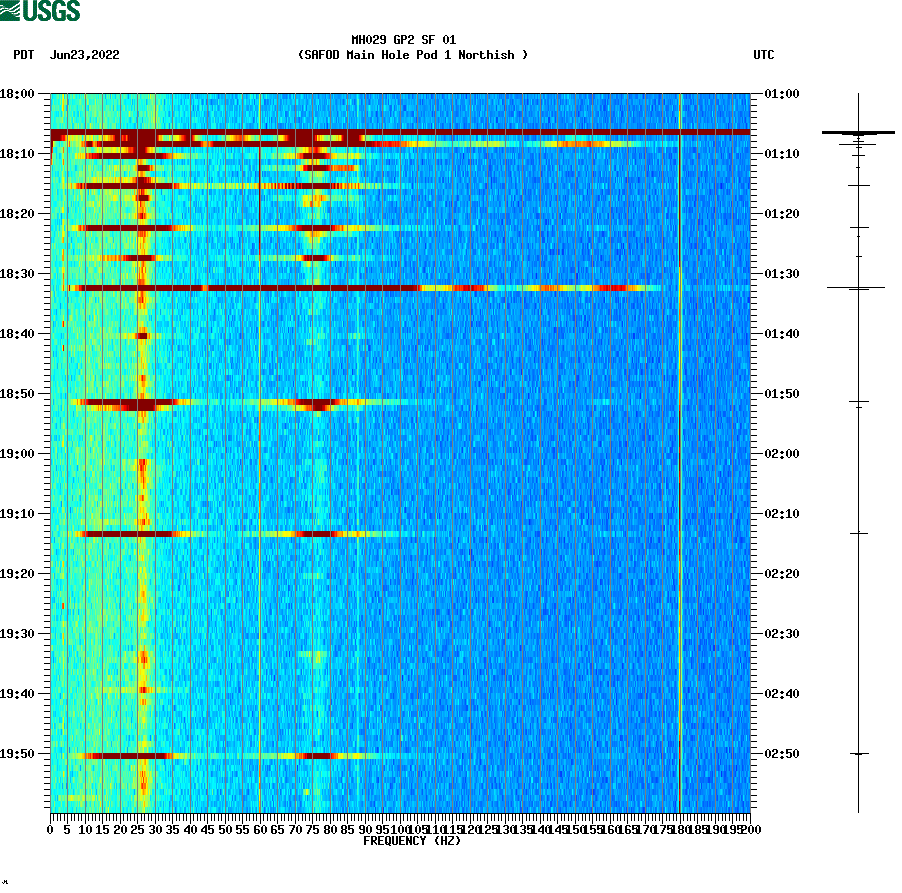
Task: Click the strong yellow band near 25 Hz
Action: pyautogui.click(x=142, y=450)
